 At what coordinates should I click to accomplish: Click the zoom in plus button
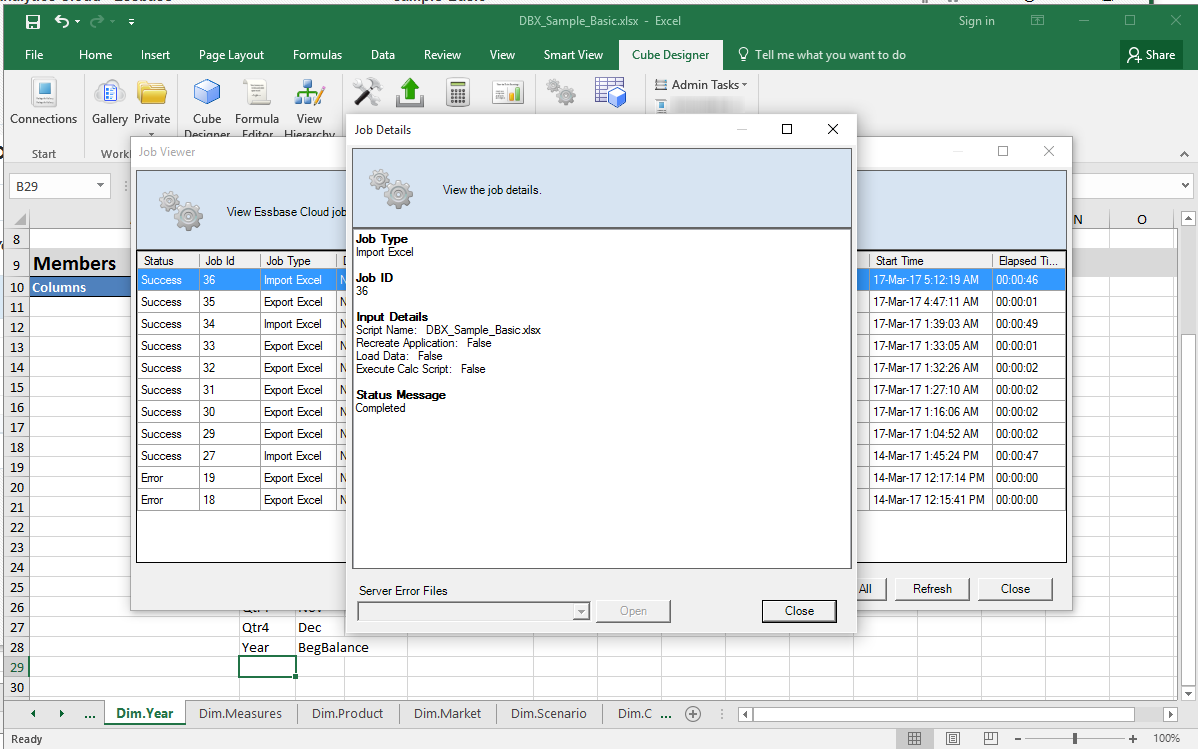[1133, 739]
